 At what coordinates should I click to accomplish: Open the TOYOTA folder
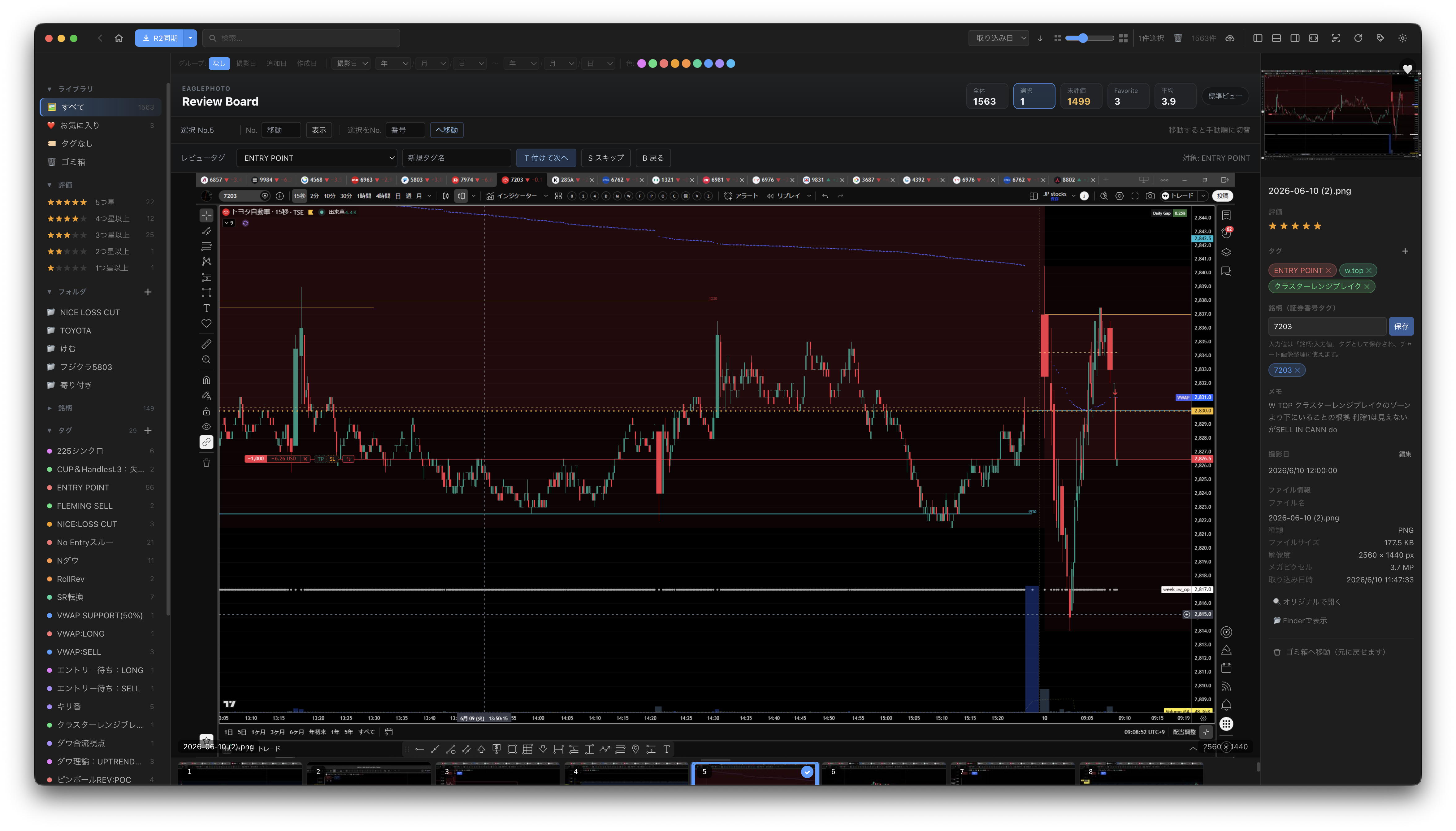point(101,331)
